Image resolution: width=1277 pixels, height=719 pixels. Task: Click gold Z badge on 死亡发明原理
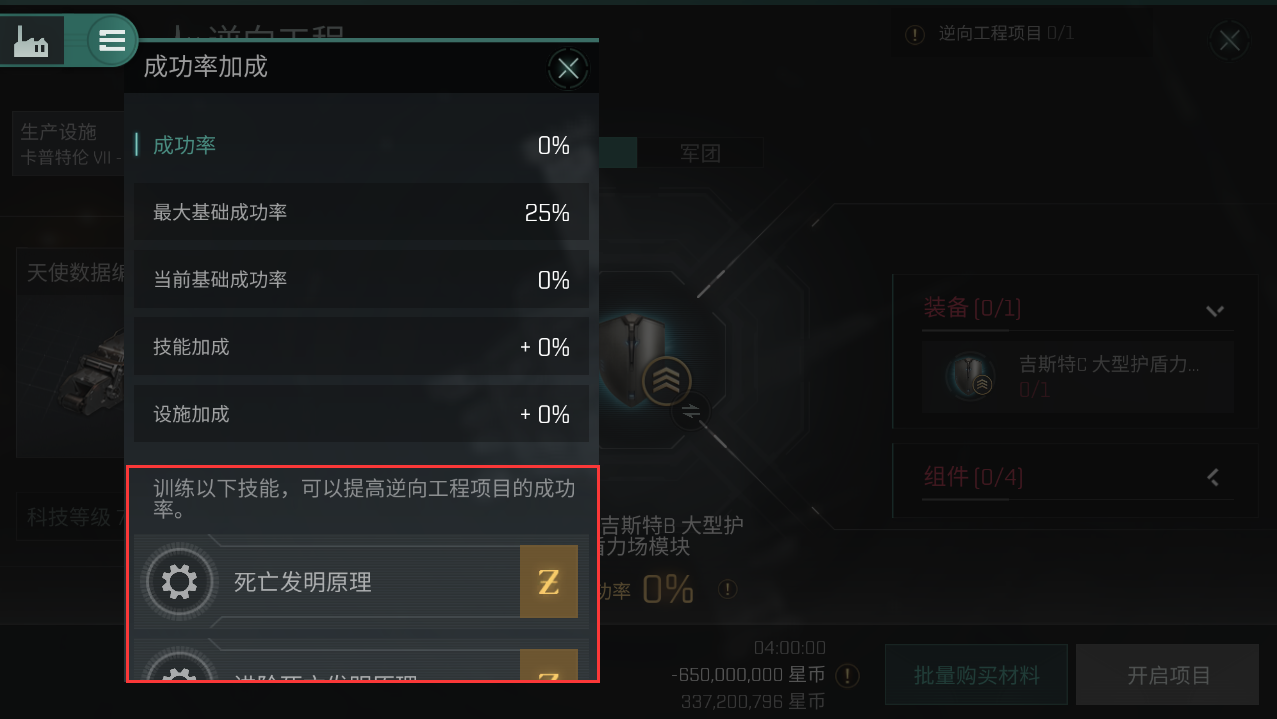(x=548, y=582)
